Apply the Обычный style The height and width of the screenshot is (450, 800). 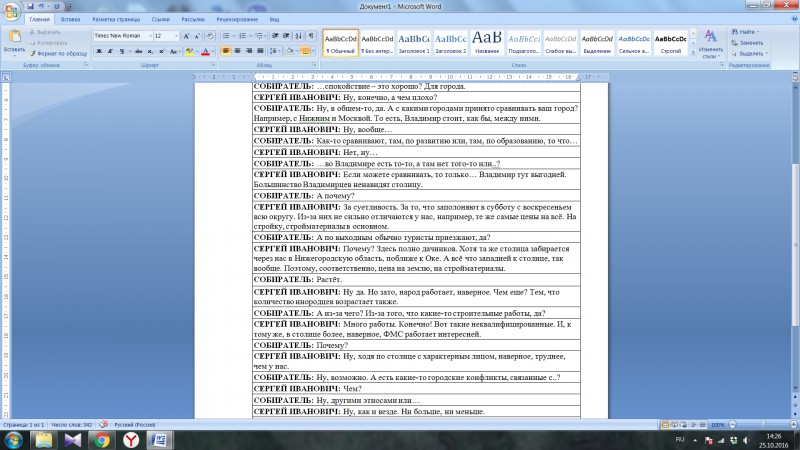(340, 43)
